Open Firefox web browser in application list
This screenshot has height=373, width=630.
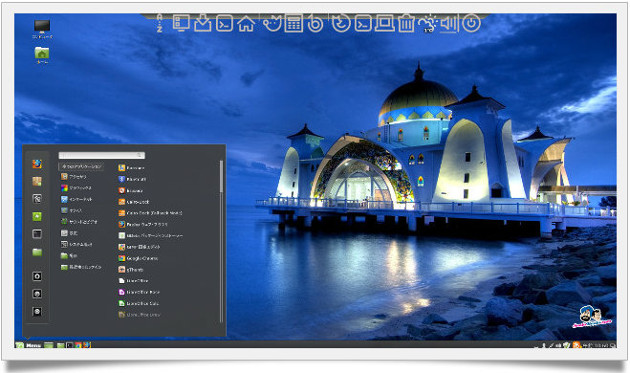(x=143, y=224)
